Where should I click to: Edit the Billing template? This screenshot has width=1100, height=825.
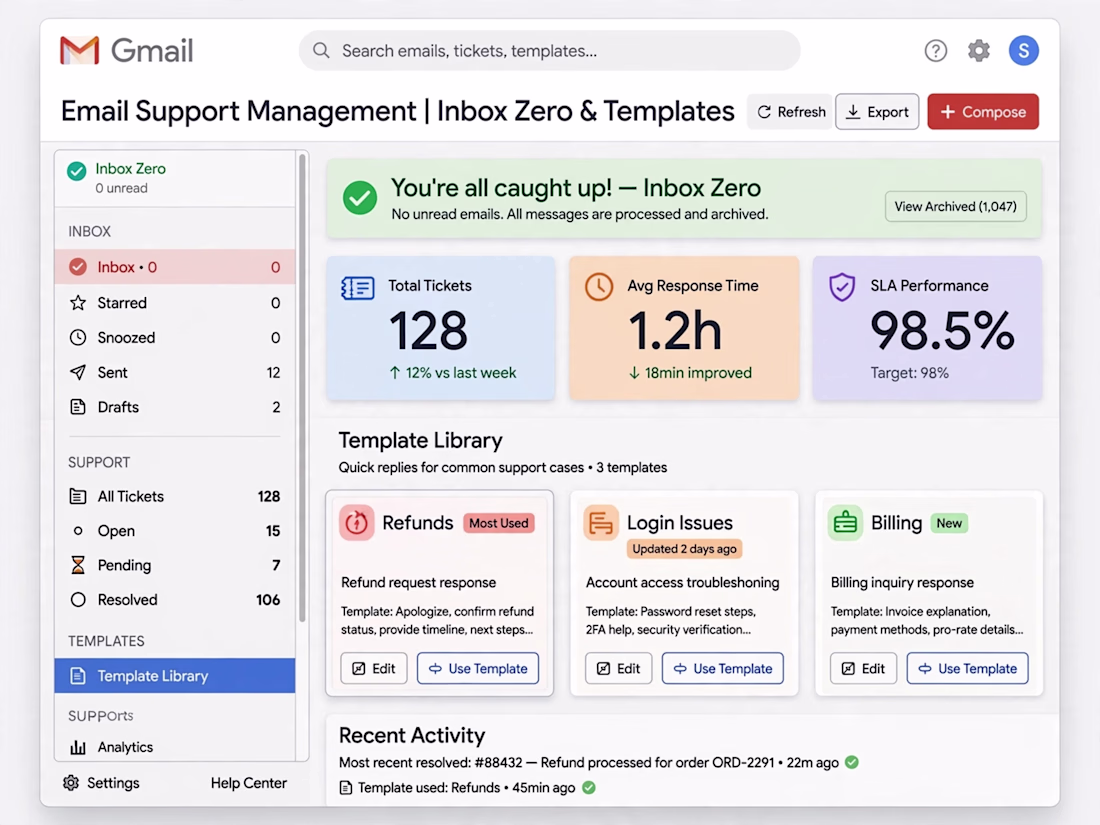[x=863, y=669]
